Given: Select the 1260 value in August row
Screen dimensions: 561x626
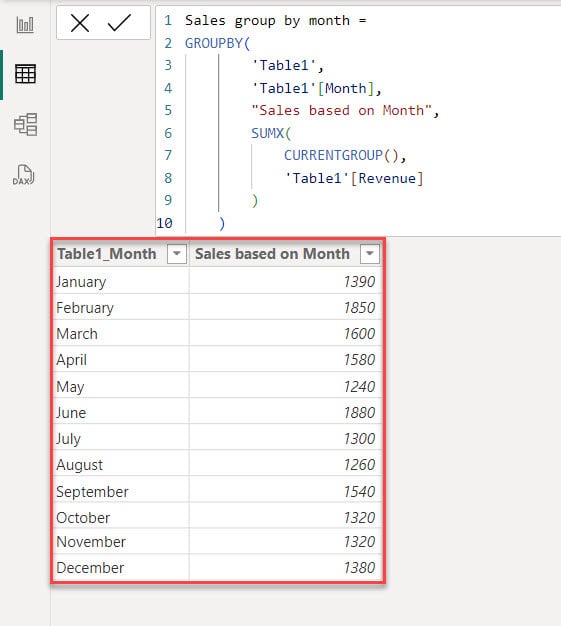Looking at the screenshot, I should tap(359, 464).
